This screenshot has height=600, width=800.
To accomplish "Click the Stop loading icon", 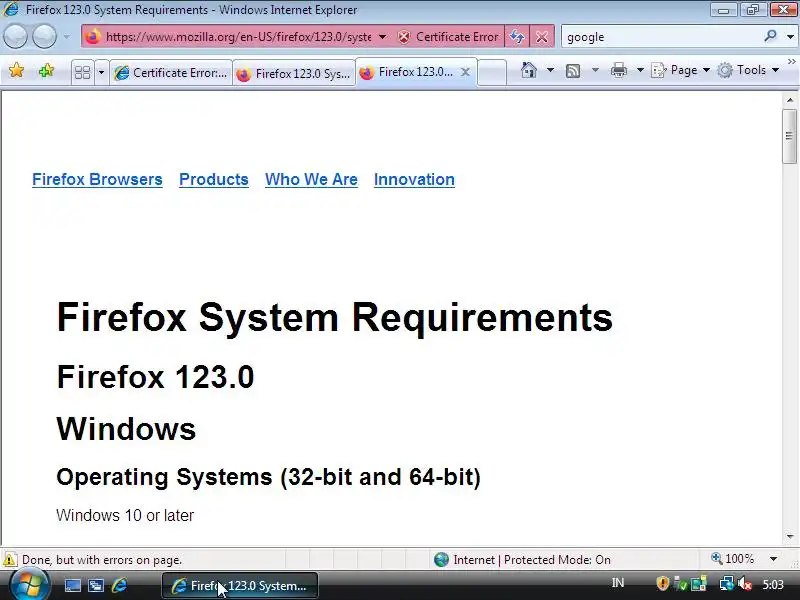I will click(542, 37).
